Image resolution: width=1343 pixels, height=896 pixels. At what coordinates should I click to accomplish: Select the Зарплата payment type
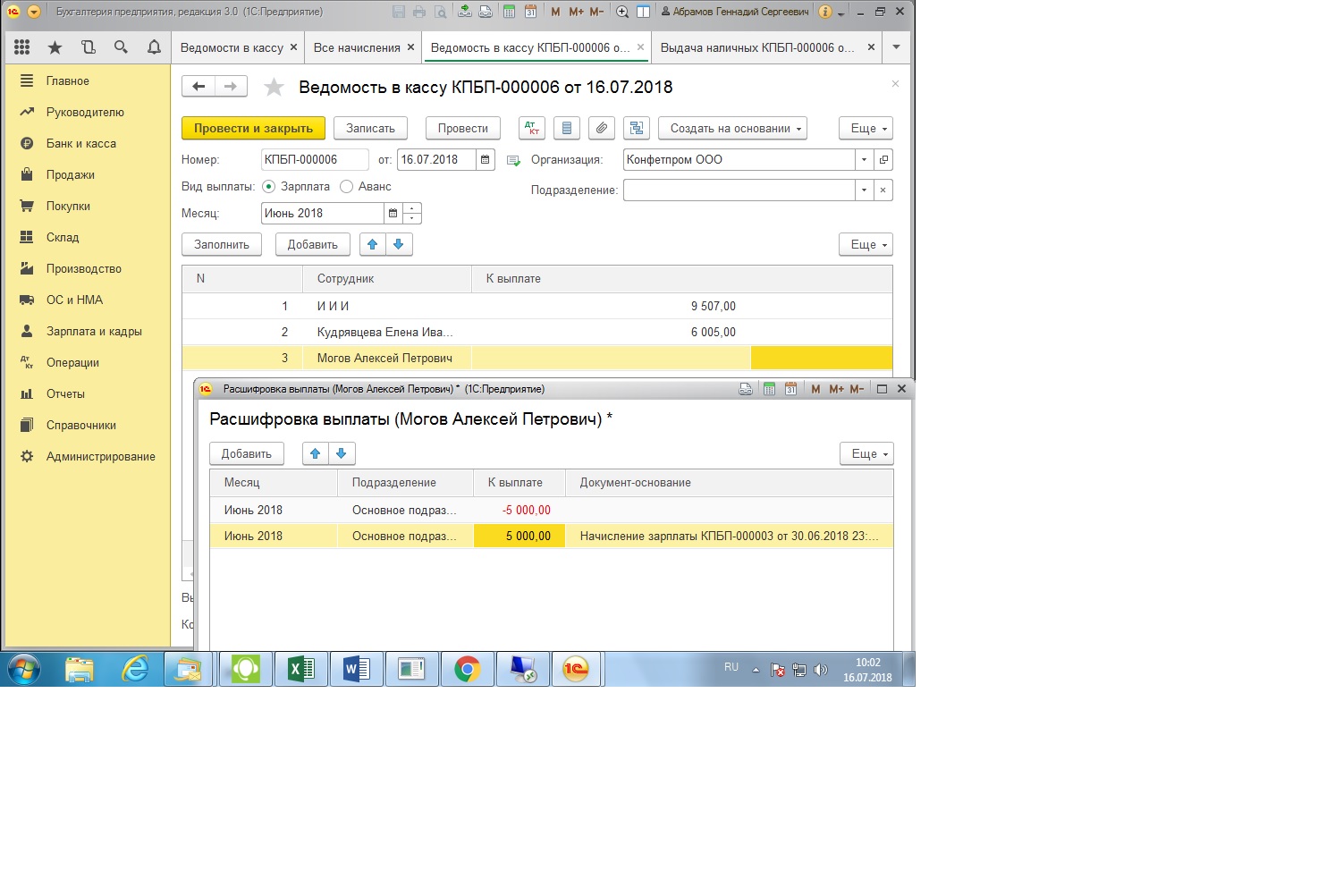268,186
